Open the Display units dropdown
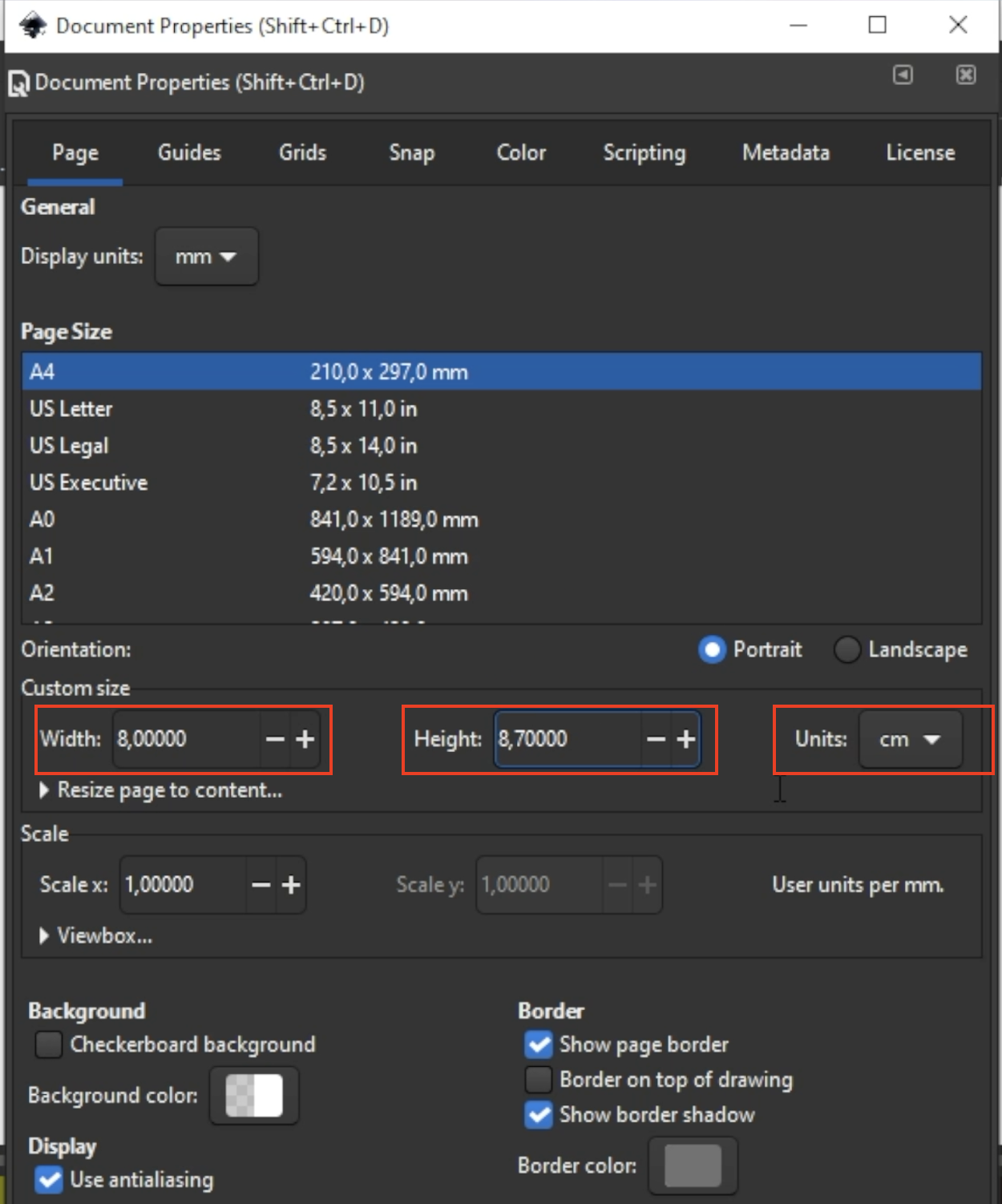This screenshot has width=1002, height=1204. tap(206, 257)
